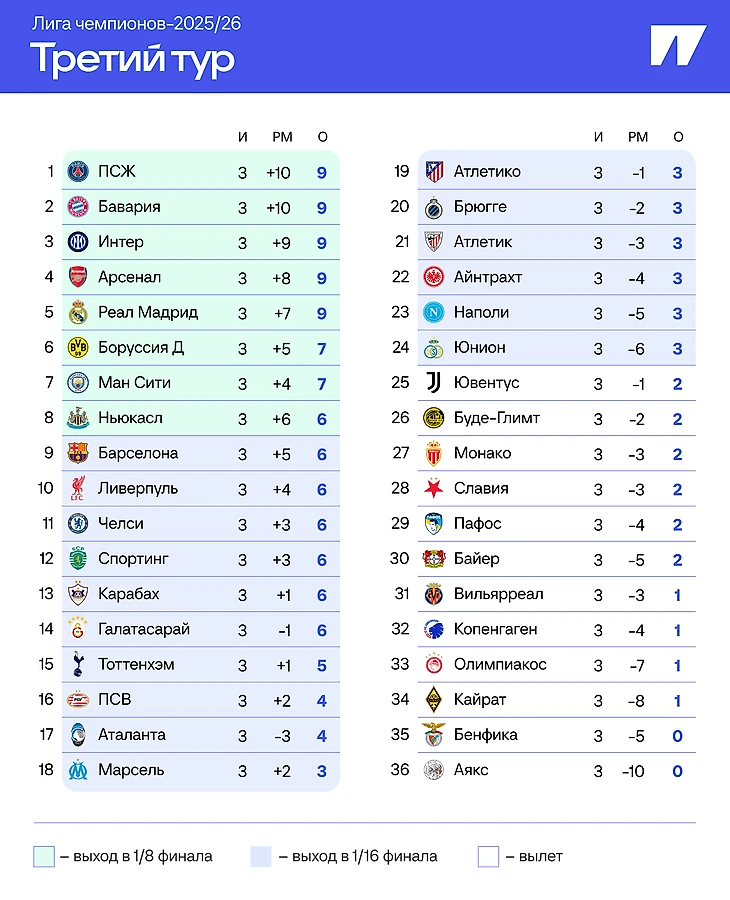
Task: Click the PSG club logo
Action: click(78, 172)
